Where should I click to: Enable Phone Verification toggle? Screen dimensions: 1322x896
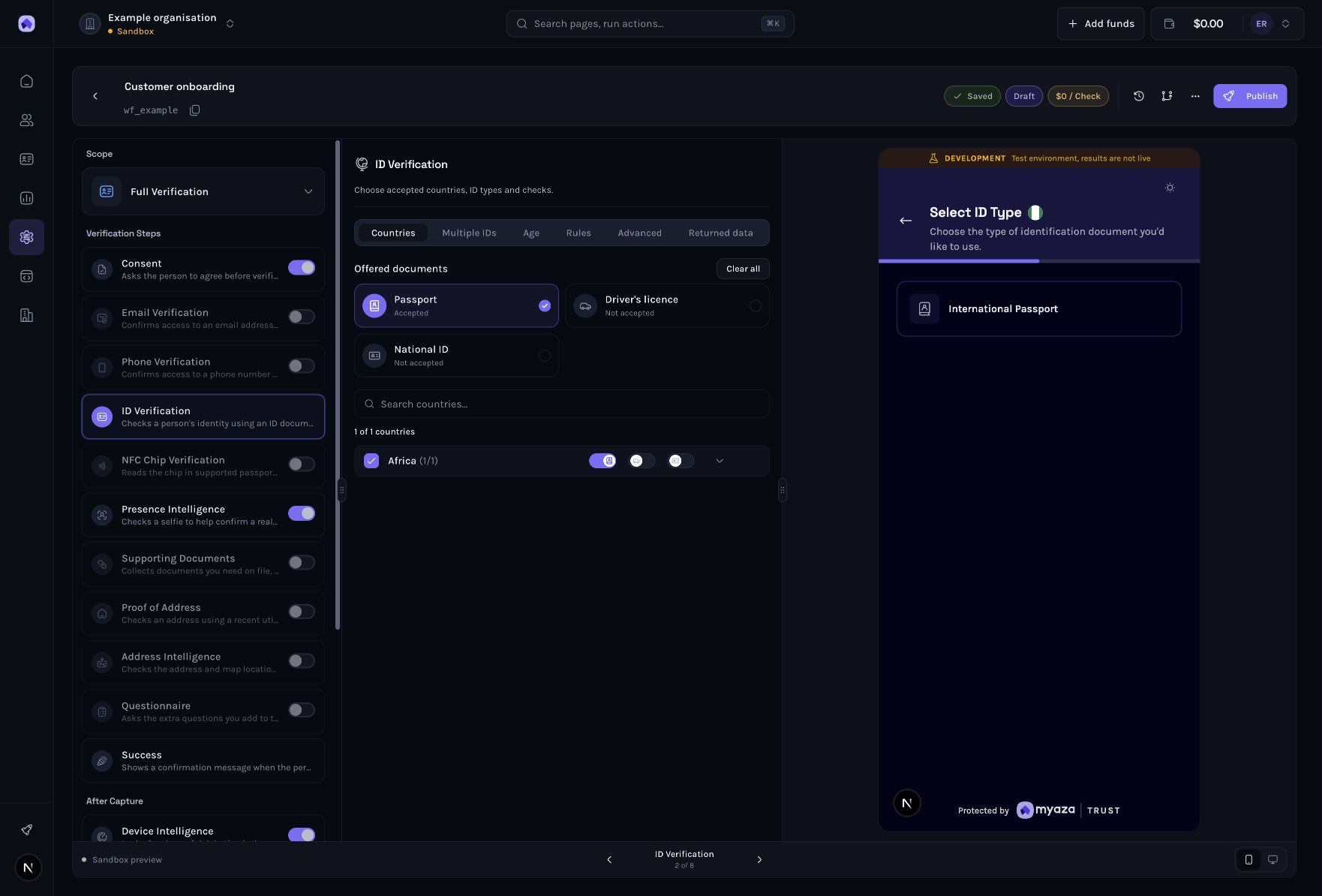[x=302, y=366]
